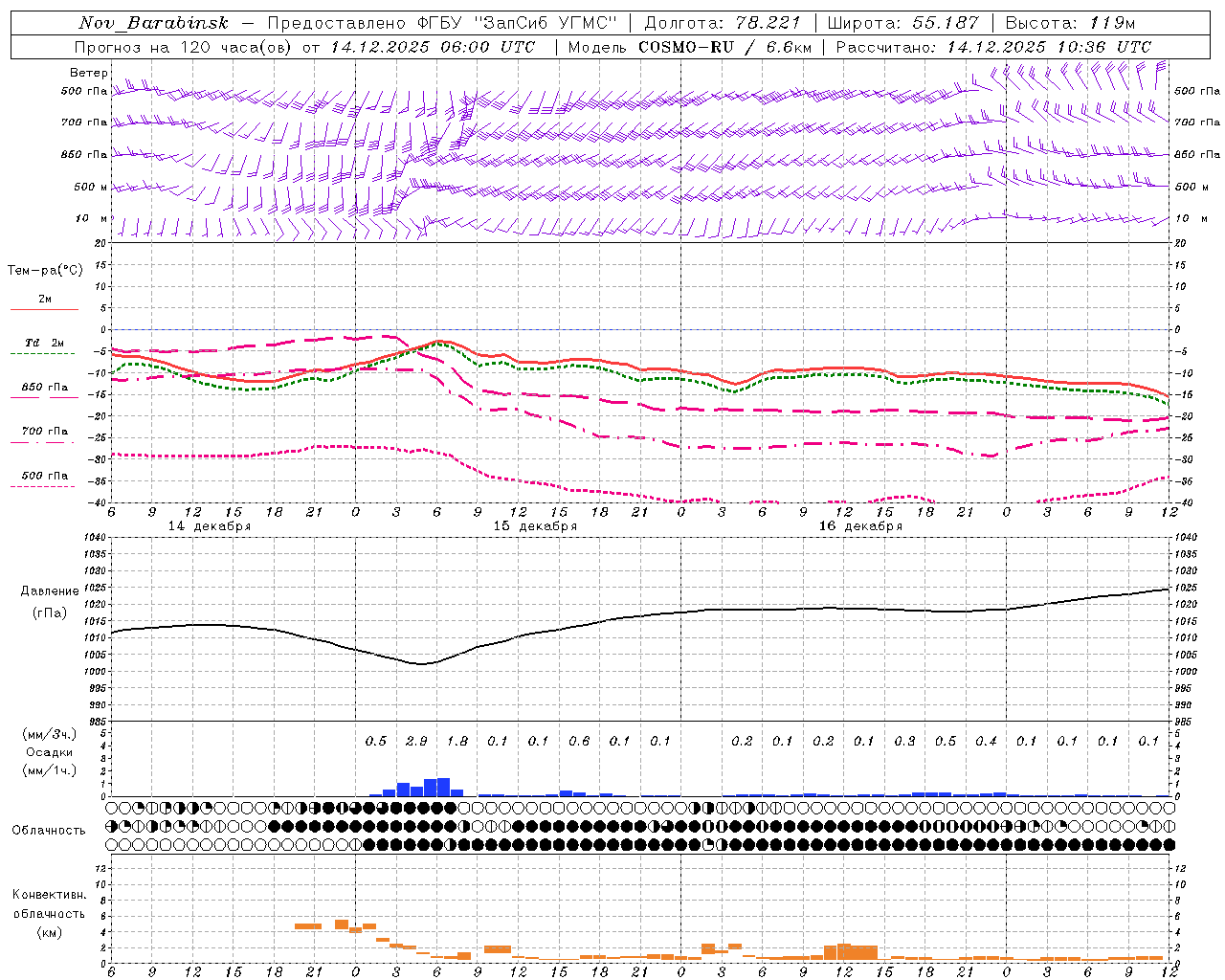The height and width of the screenshot is (980, 1225).
Task: Select the Прогноз на 120 часа(ов) text
Action: [184, 47]
